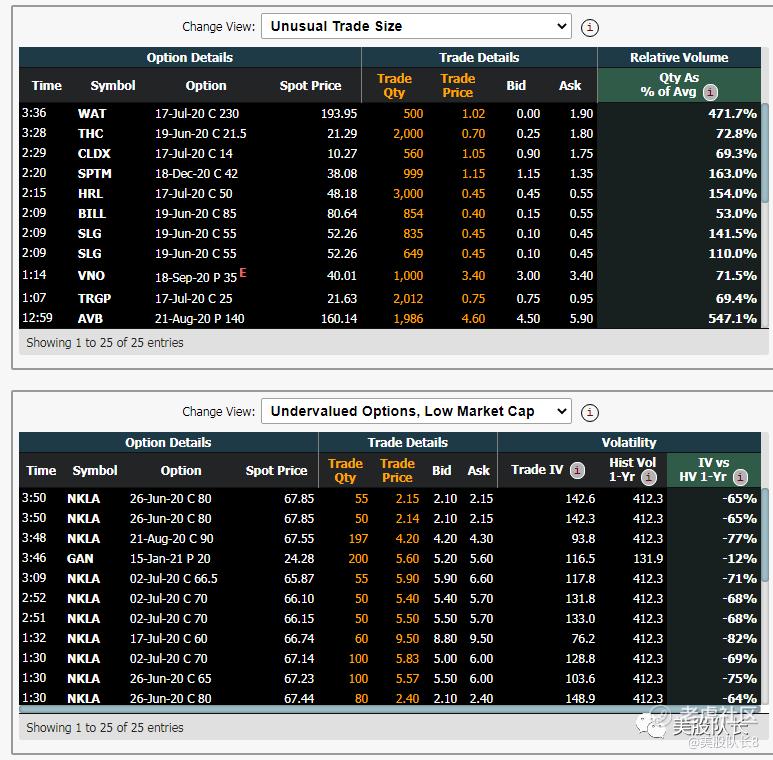Sort top table by Bid header

click(516, 86)
